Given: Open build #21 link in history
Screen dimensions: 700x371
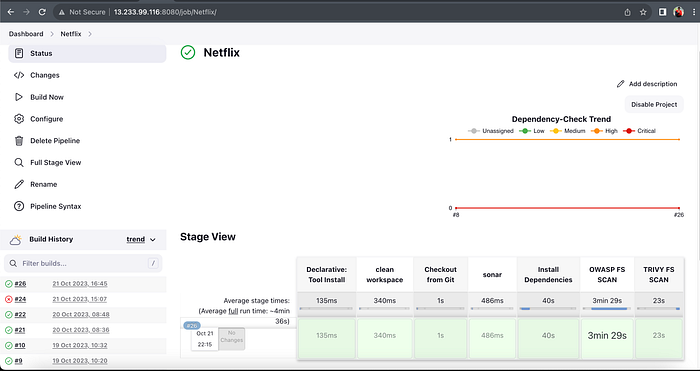Looking at the screenshot, I should click(20, 330).
